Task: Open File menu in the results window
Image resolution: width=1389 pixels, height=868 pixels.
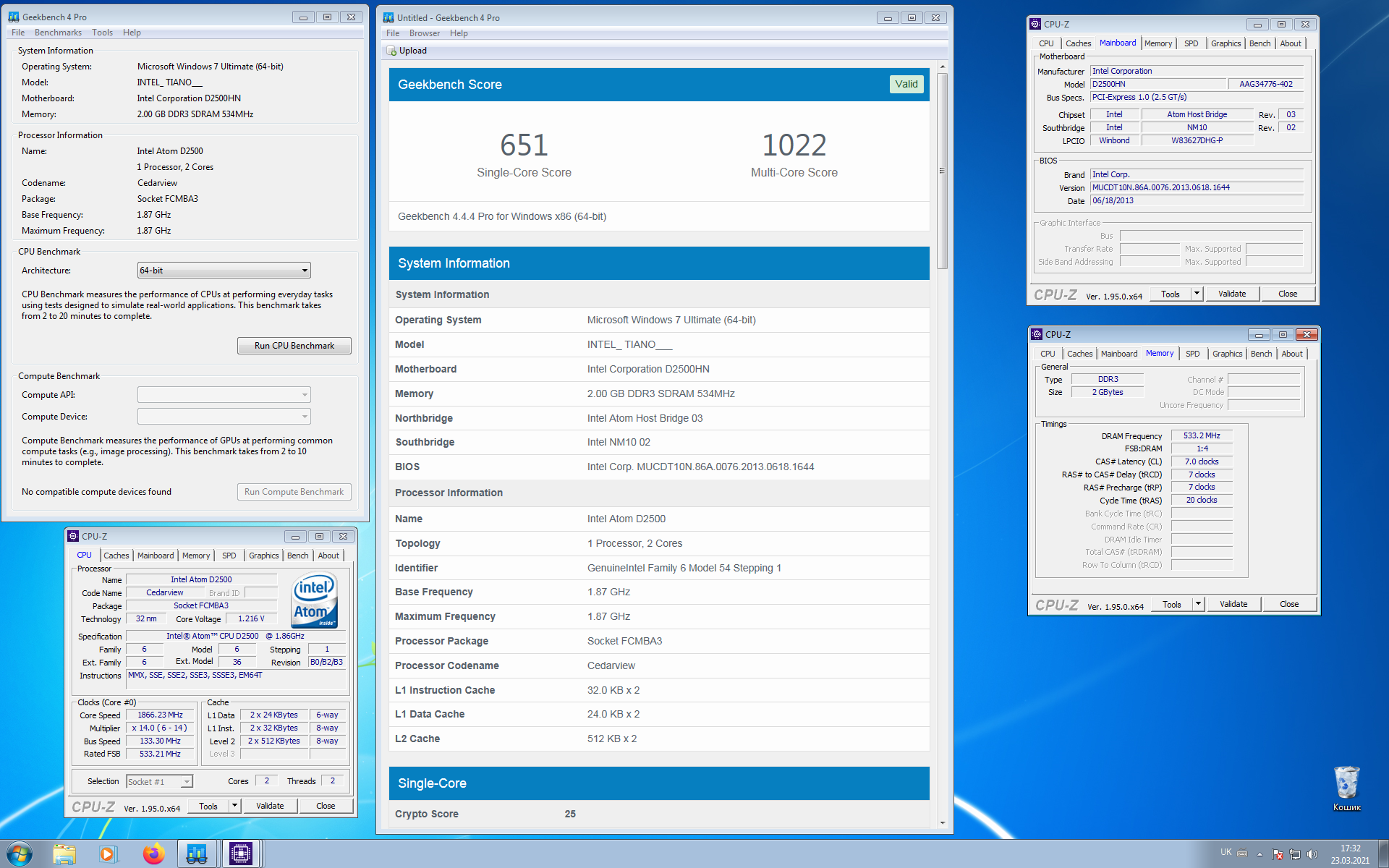Action: pyautogui.click(x=393, y=33)
